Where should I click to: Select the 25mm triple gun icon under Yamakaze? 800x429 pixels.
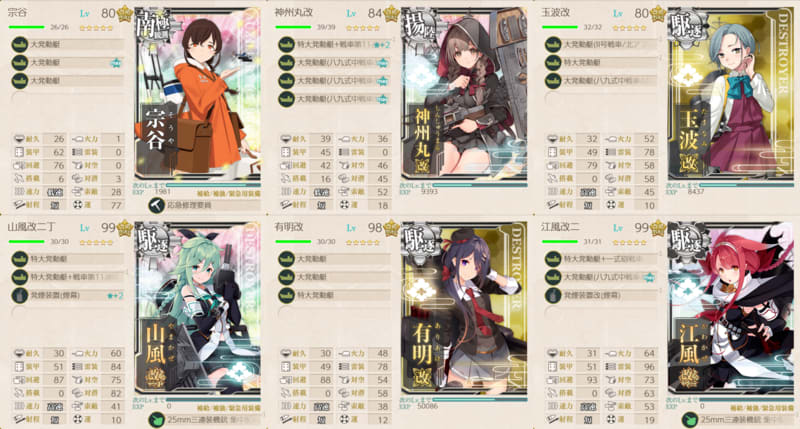click(156, 420)
